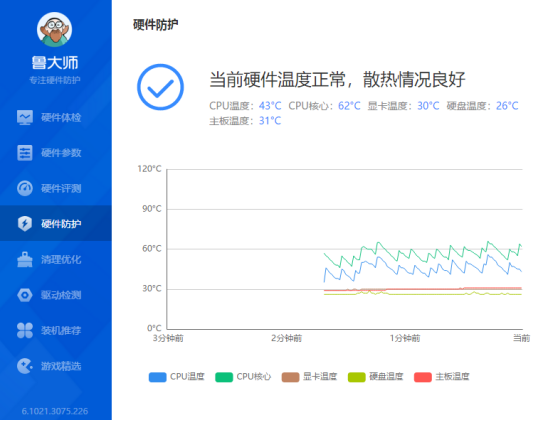
Task: Toggle CPU核心 green legend swatch
Action: point(224,377)
